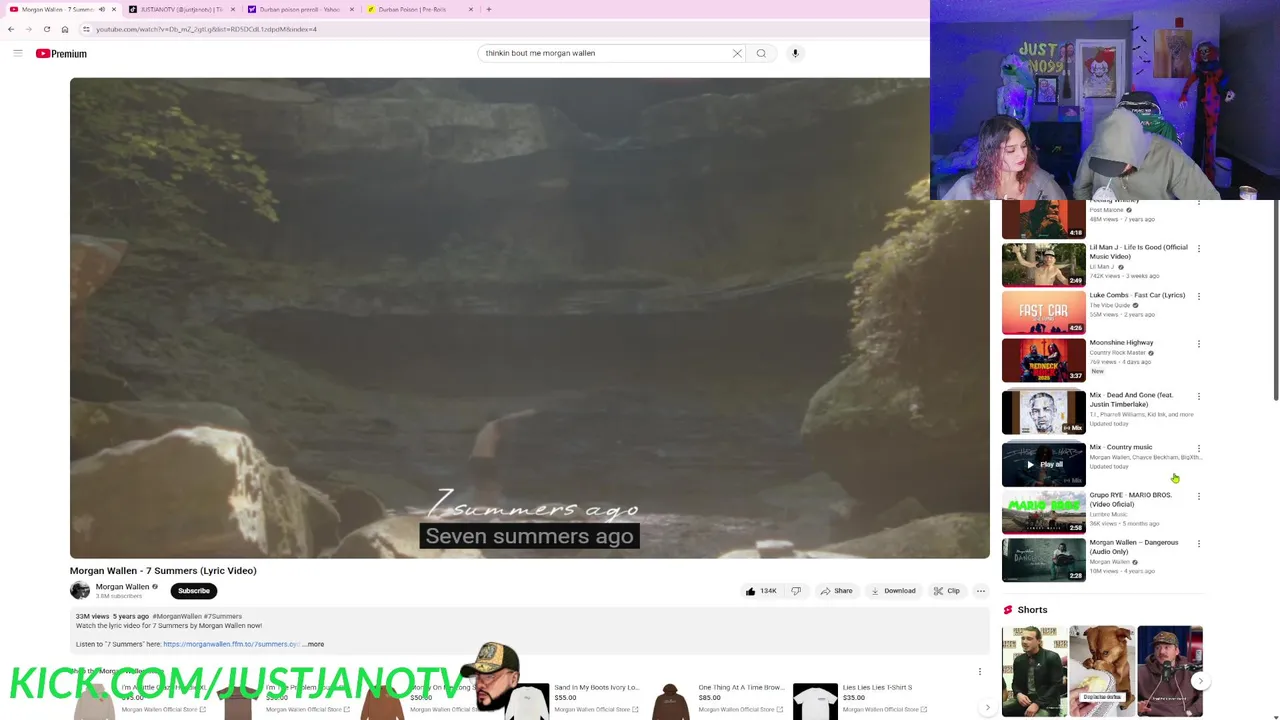Run search with magnifier icon
Viewport: 1280px width, 720px height.
click(761, 53)
